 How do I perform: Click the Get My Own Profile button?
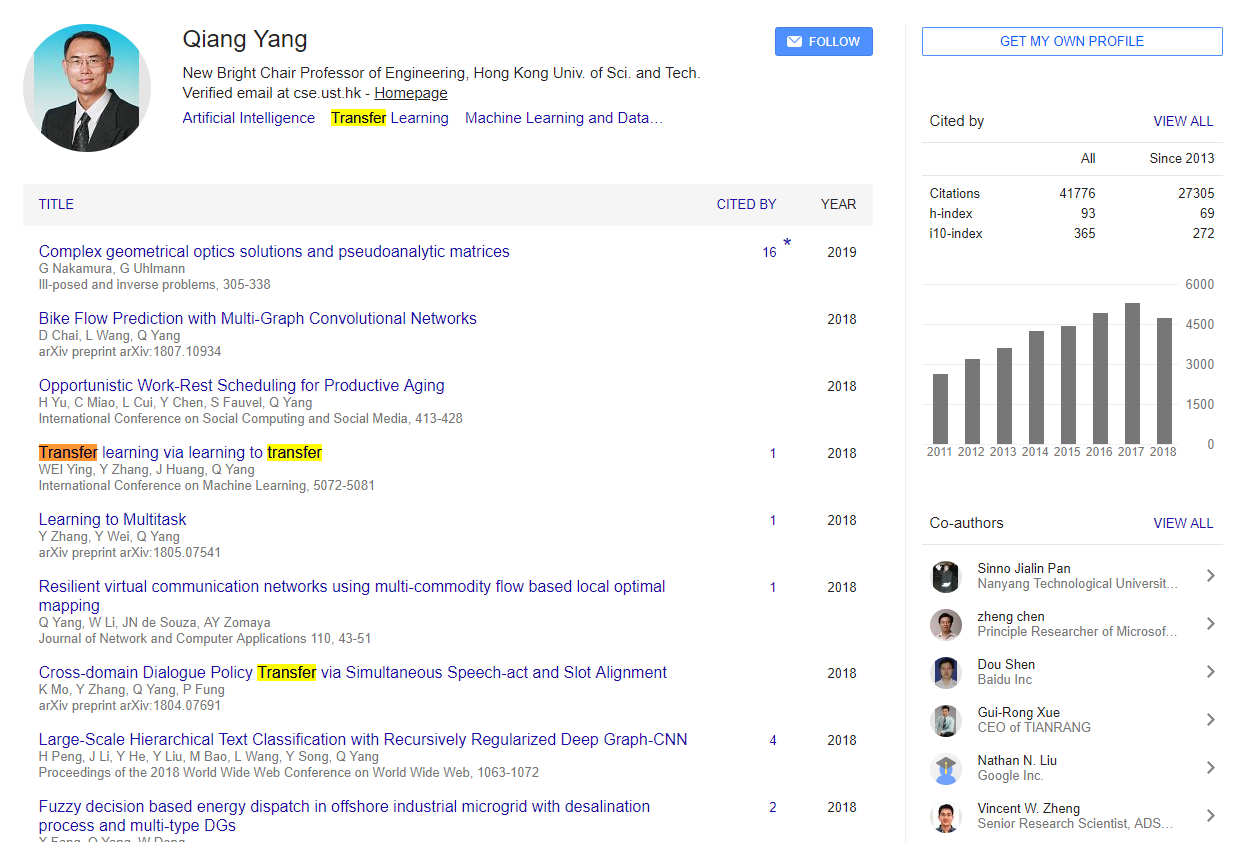pos(1071,41)
